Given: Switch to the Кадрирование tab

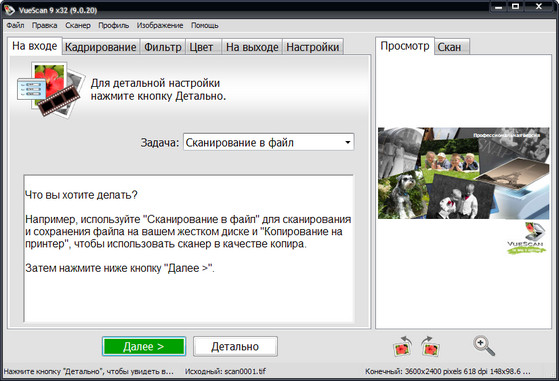Looking at the screenshot, I should pos(101,47).
